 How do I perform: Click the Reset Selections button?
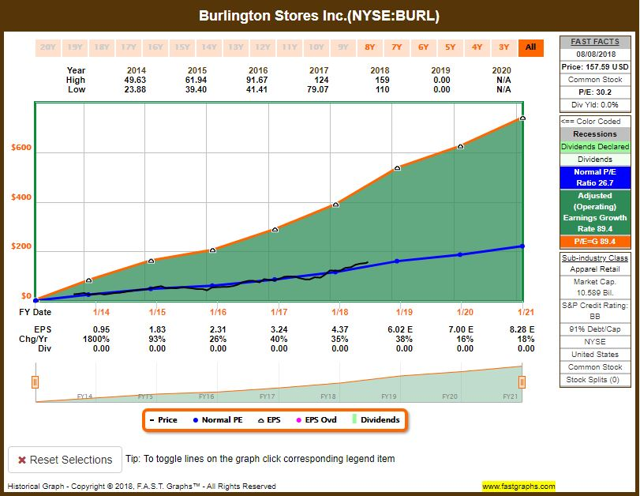click(x=65, y=460)
